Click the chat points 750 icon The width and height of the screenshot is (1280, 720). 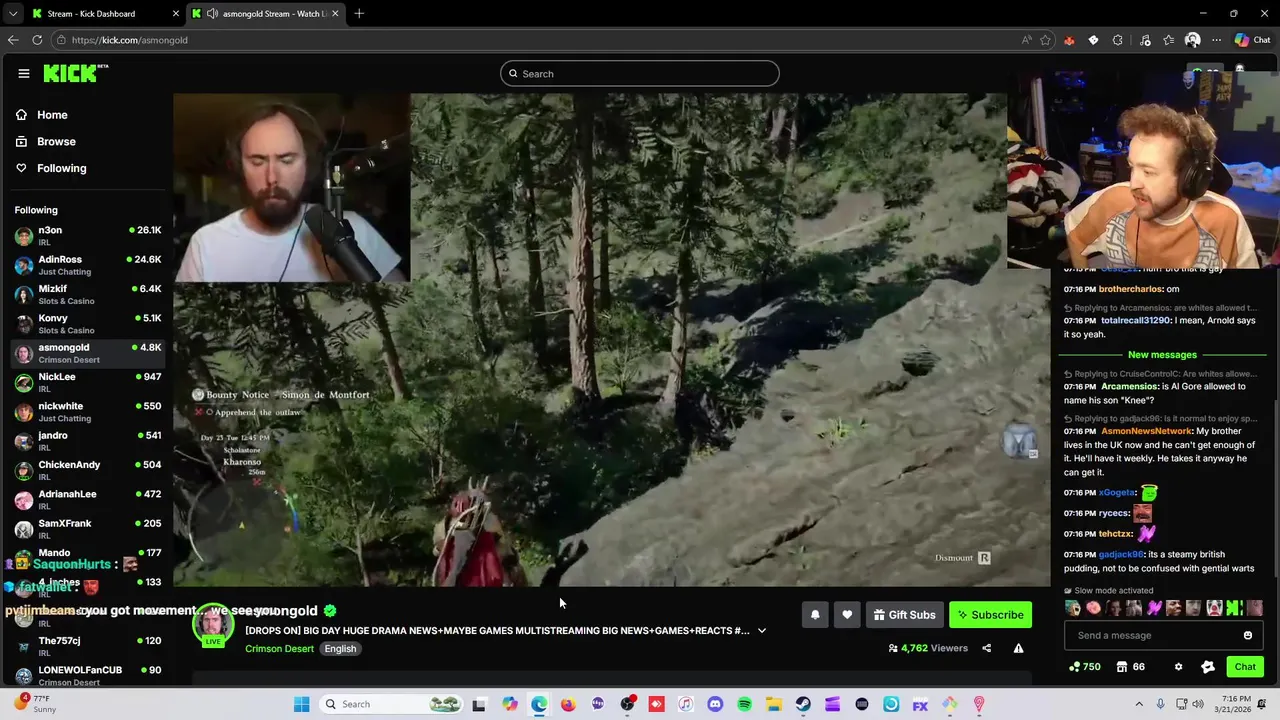pos(1085,667)
